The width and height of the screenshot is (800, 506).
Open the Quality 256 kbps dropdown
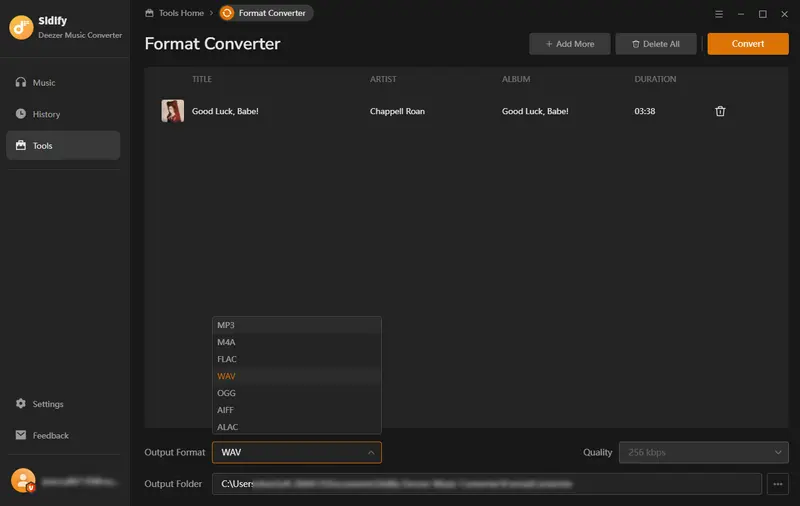(704, 452)
